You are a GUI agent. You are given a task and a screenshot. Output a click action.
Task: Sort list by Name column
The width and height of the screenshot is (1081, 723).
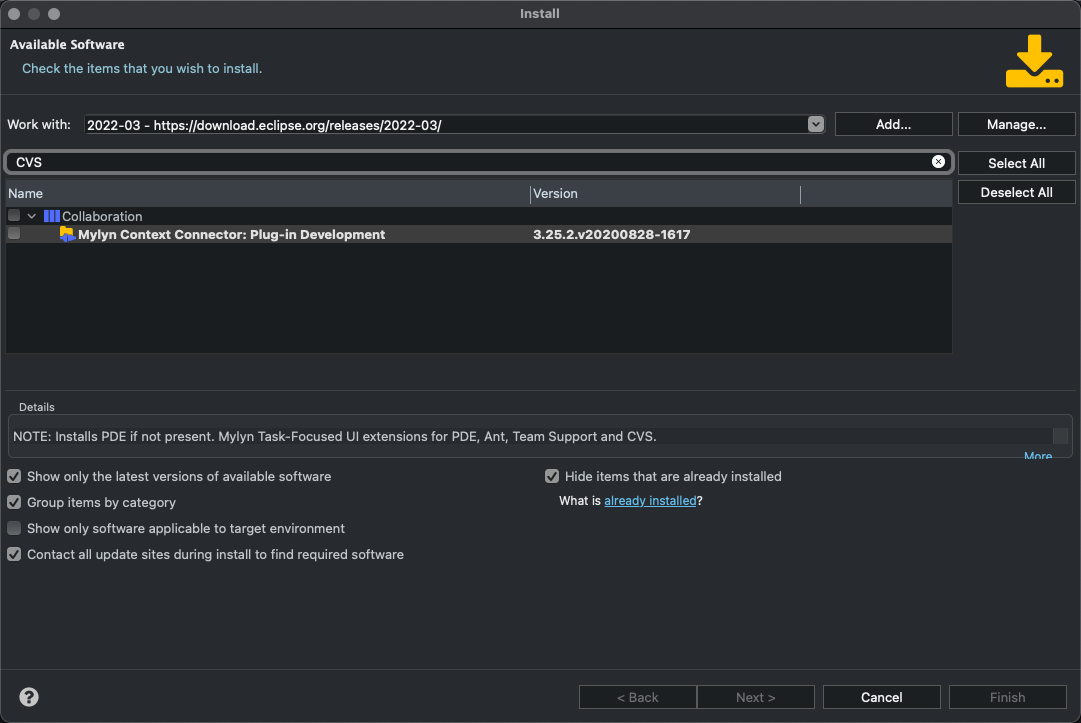tap(267, 194)
